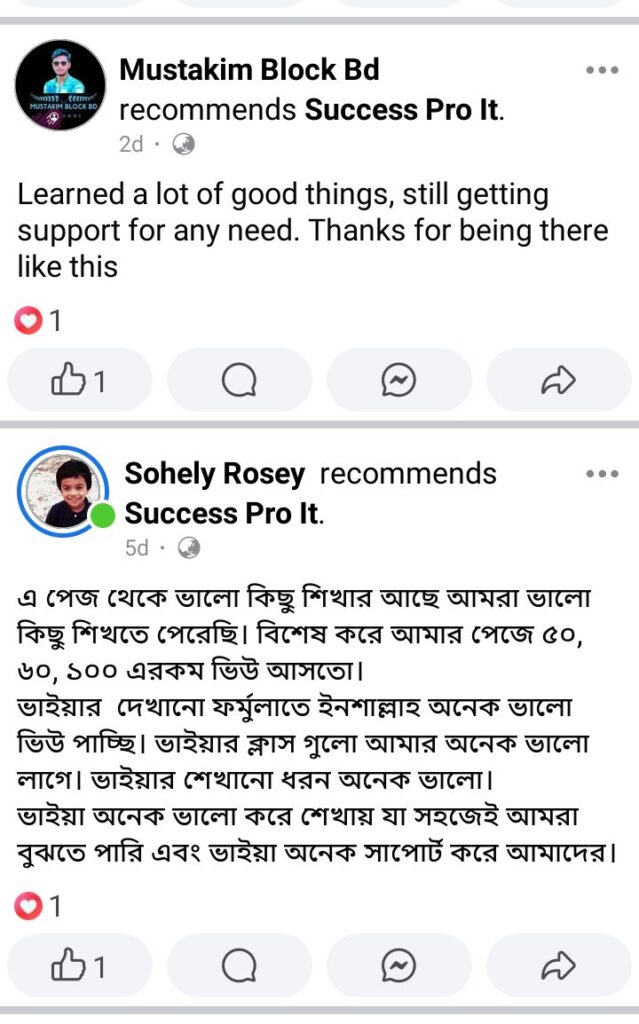Like Mustakim Block Bd's recommendation post
This screenshot has width=639, height=1024.
point(79,380)
